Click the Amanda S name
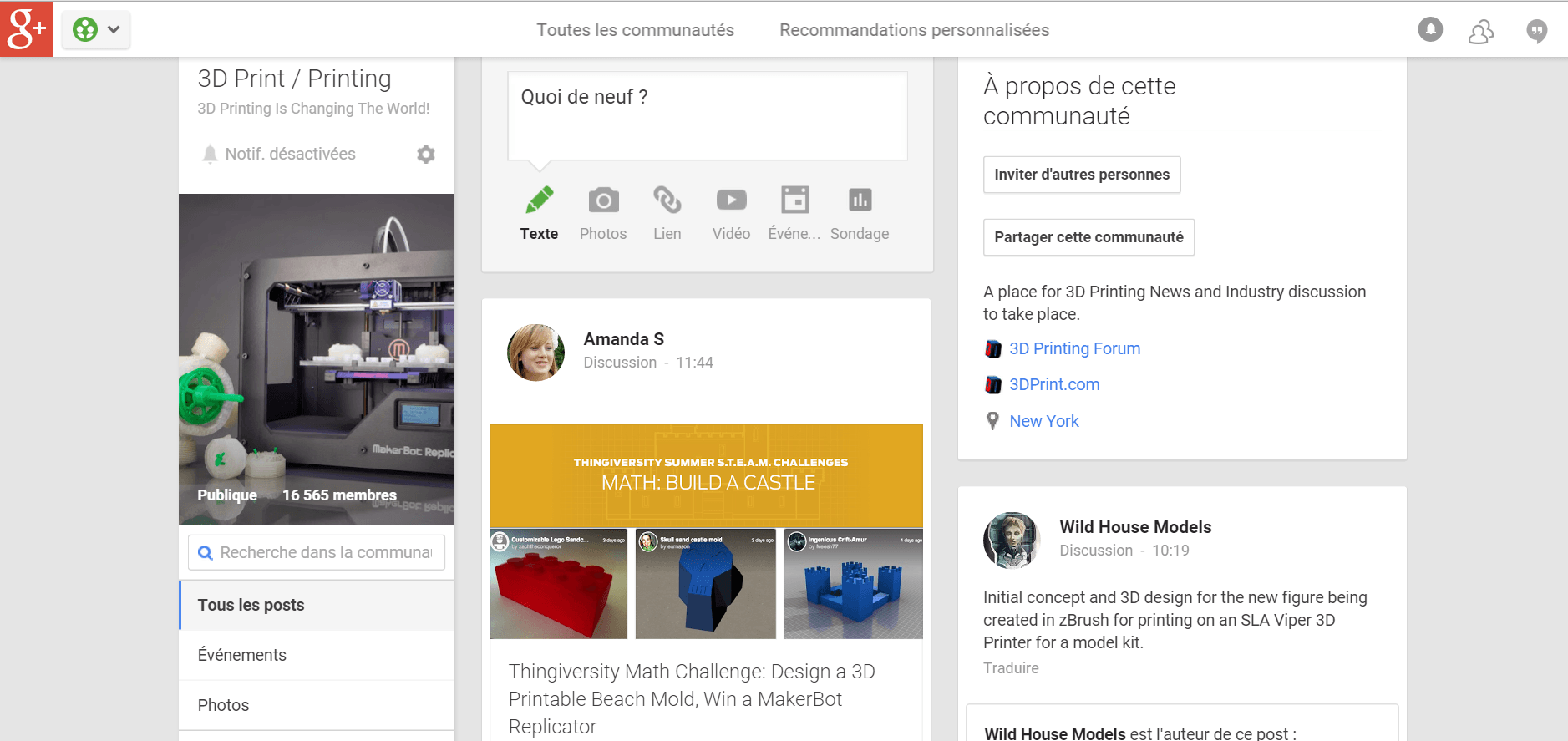Viewport: 1568px width, 741px height. tap(623, 339)
